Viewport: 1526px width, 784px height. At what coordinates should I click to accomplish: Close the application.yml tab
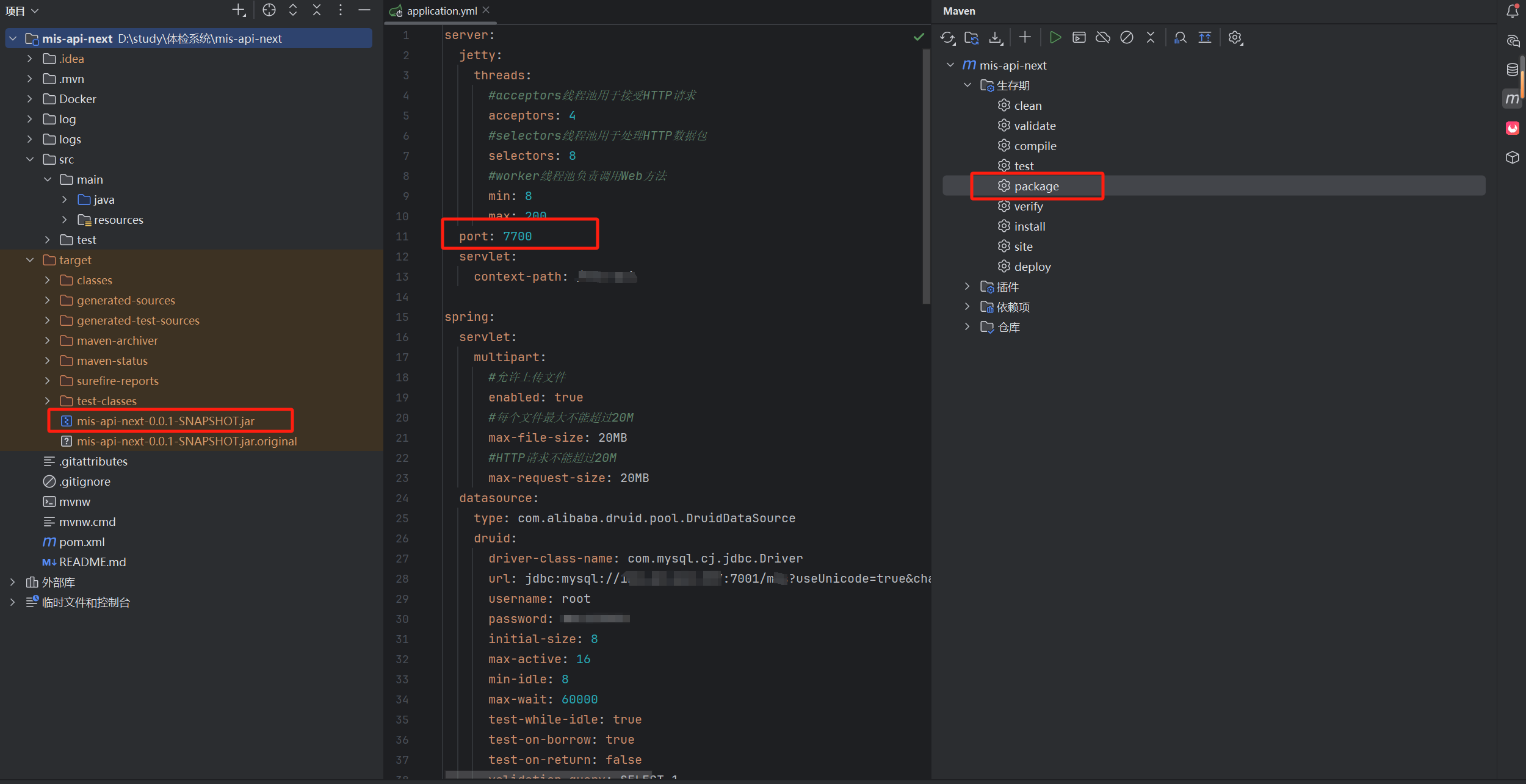[486, 10]
